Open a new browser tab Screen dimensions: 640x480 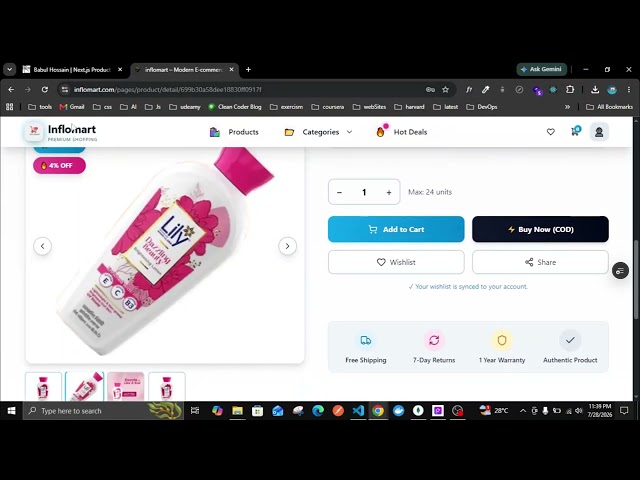[x=248, y=70]
